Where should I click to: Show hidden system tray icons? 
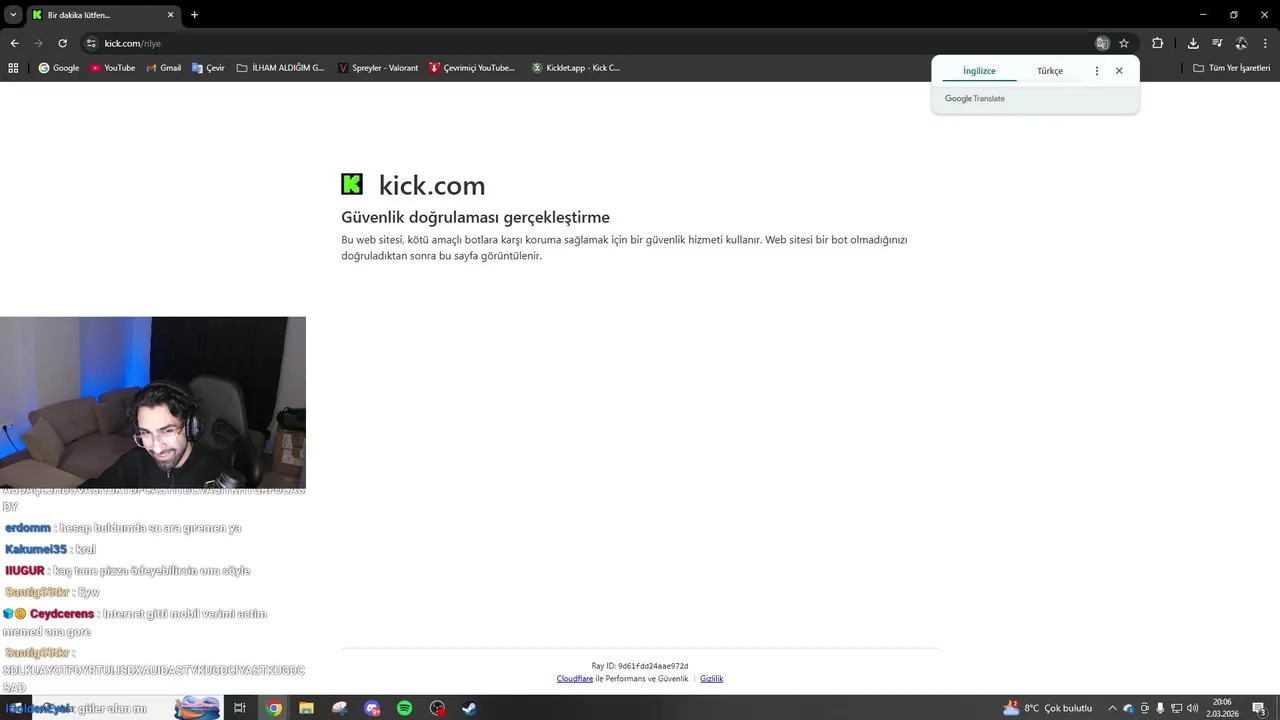point(1112,708)
